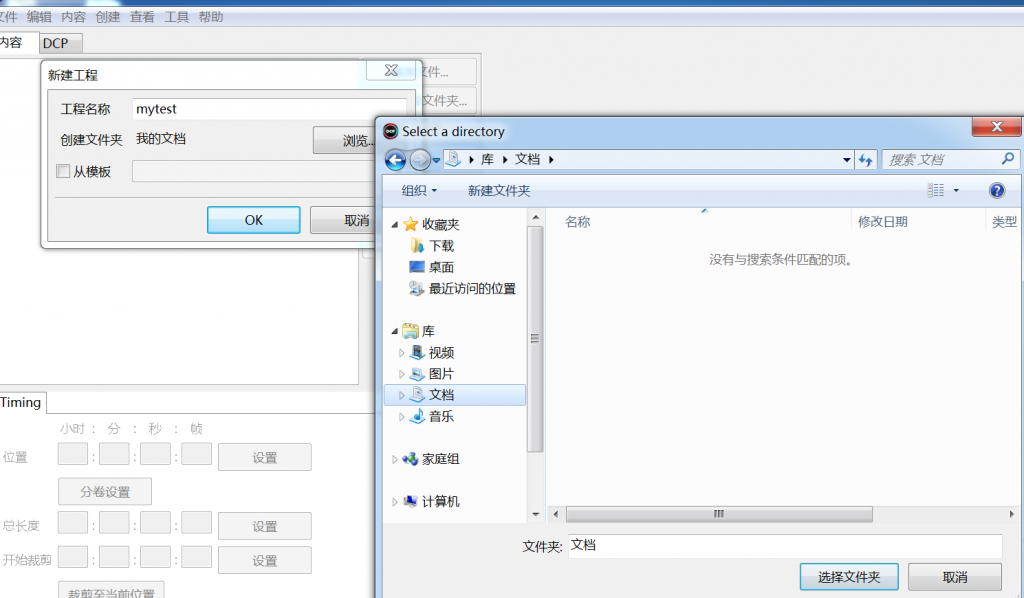Switch to the DCP tab
Viewport: 1024px width, 598px height.
(60, 43)
